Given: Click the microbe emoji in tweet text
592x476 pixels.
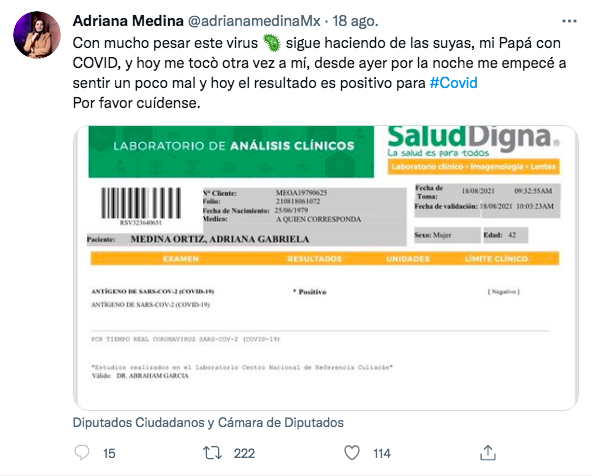Looking at the screenshot, I should [271, 43].
